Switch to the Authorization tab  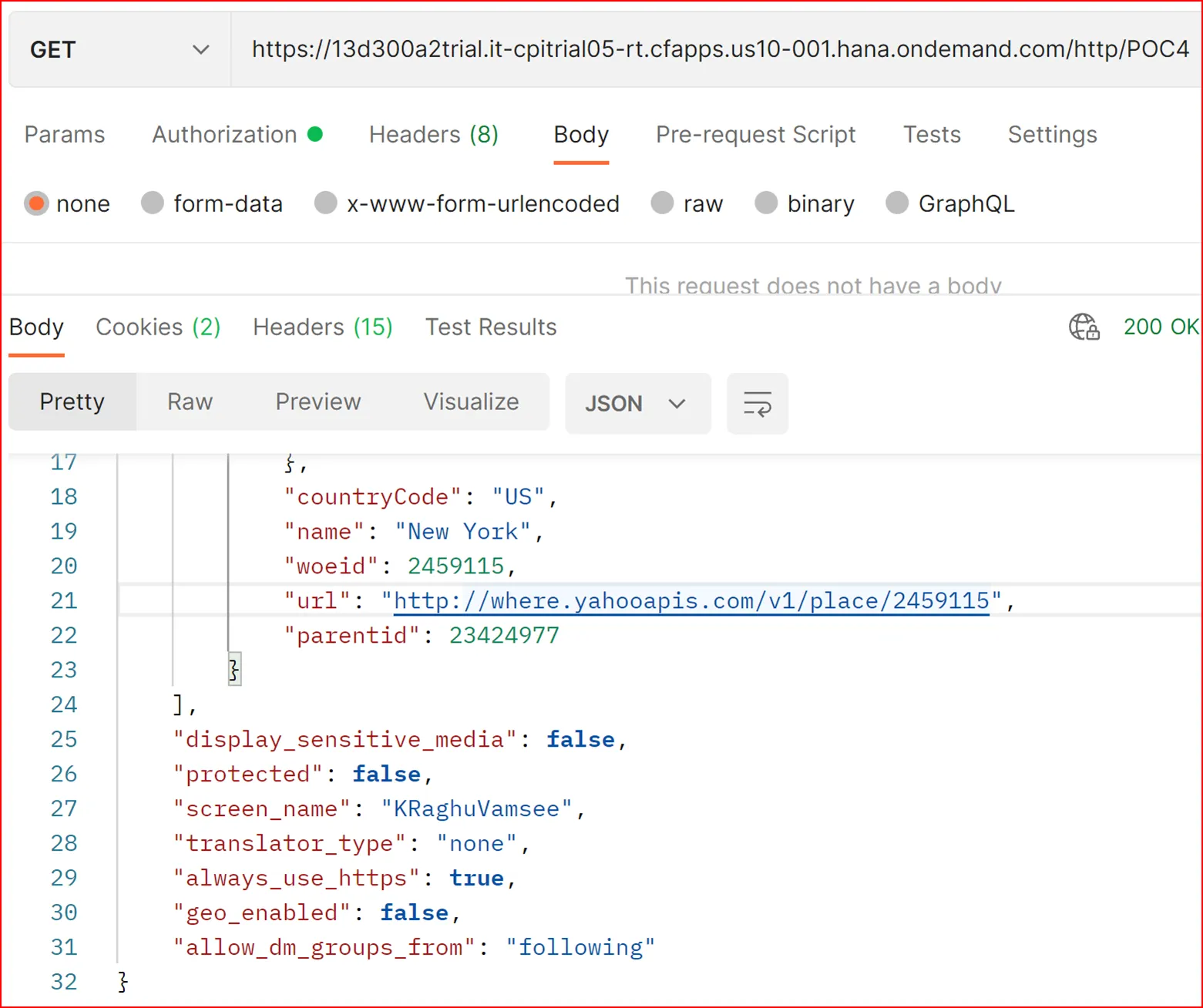224,134
